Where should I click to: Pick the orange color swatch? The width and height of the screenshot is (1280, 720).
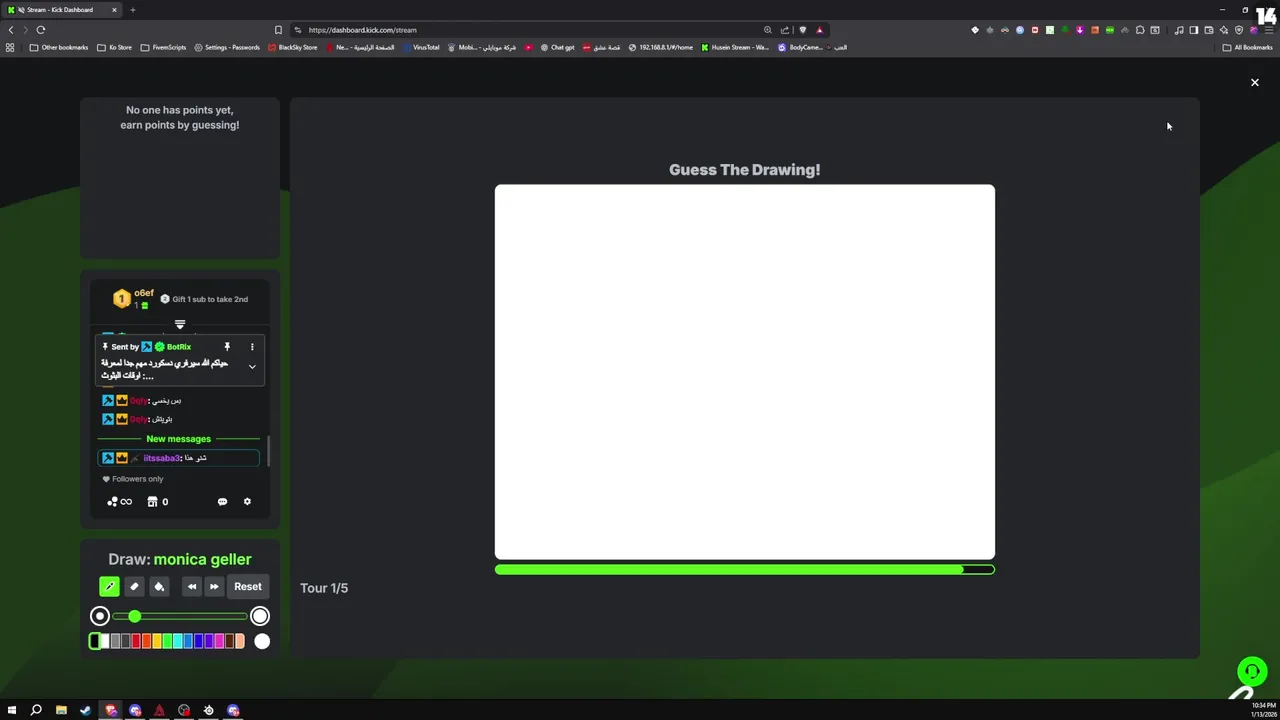tap(146, 641)
